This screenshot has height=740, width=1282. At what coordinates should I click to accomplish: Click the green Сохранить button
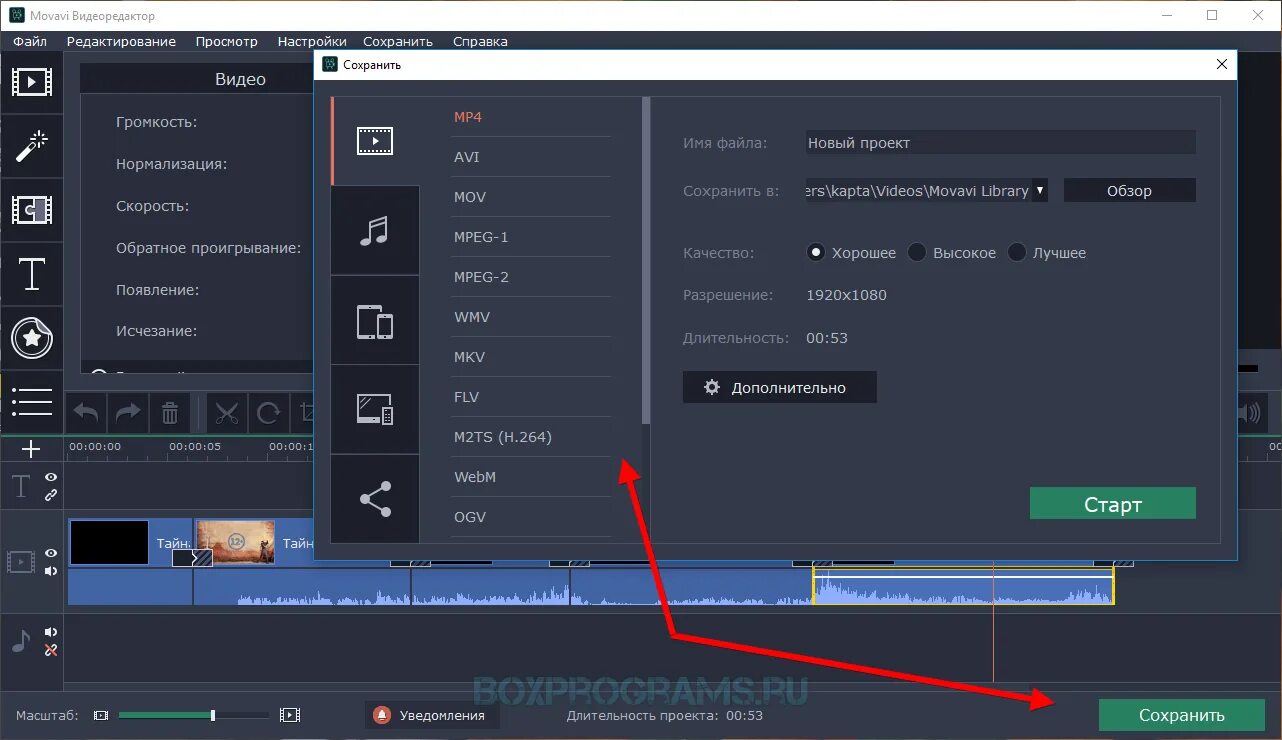(1181, 715)
